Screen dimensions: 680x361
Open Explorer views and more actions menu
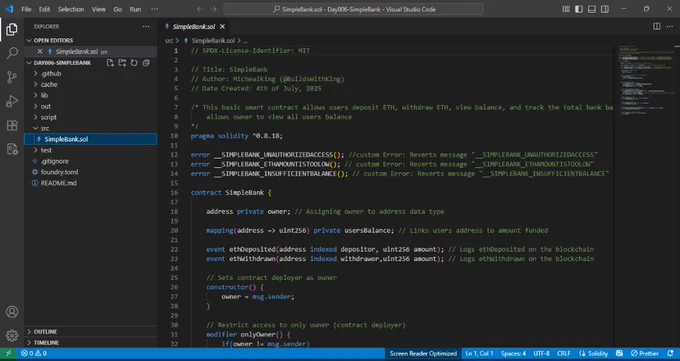pyautogui.click(x=146, y=26)
